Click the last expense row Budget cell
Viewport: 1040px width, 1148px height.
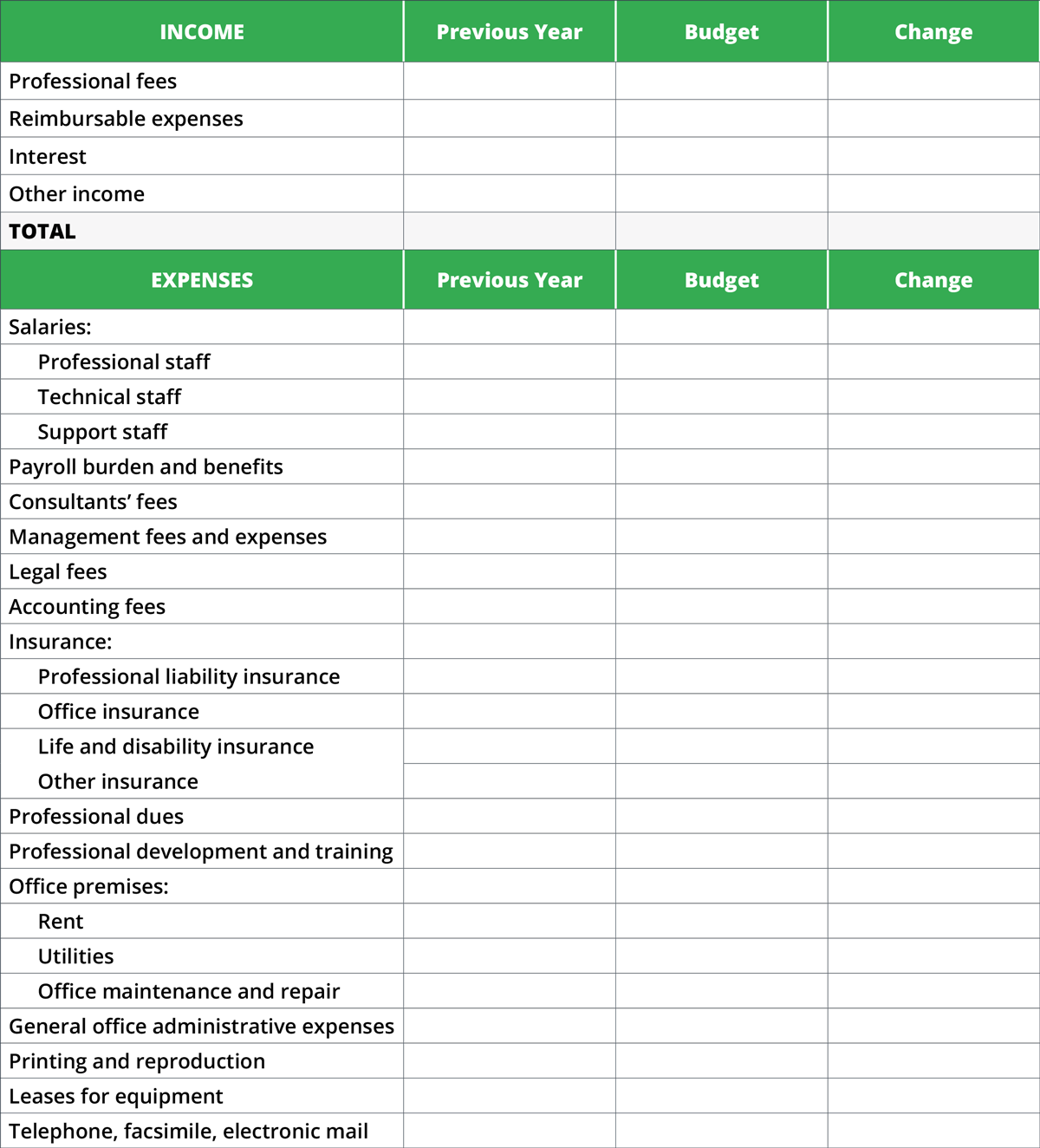point(721,1131)
